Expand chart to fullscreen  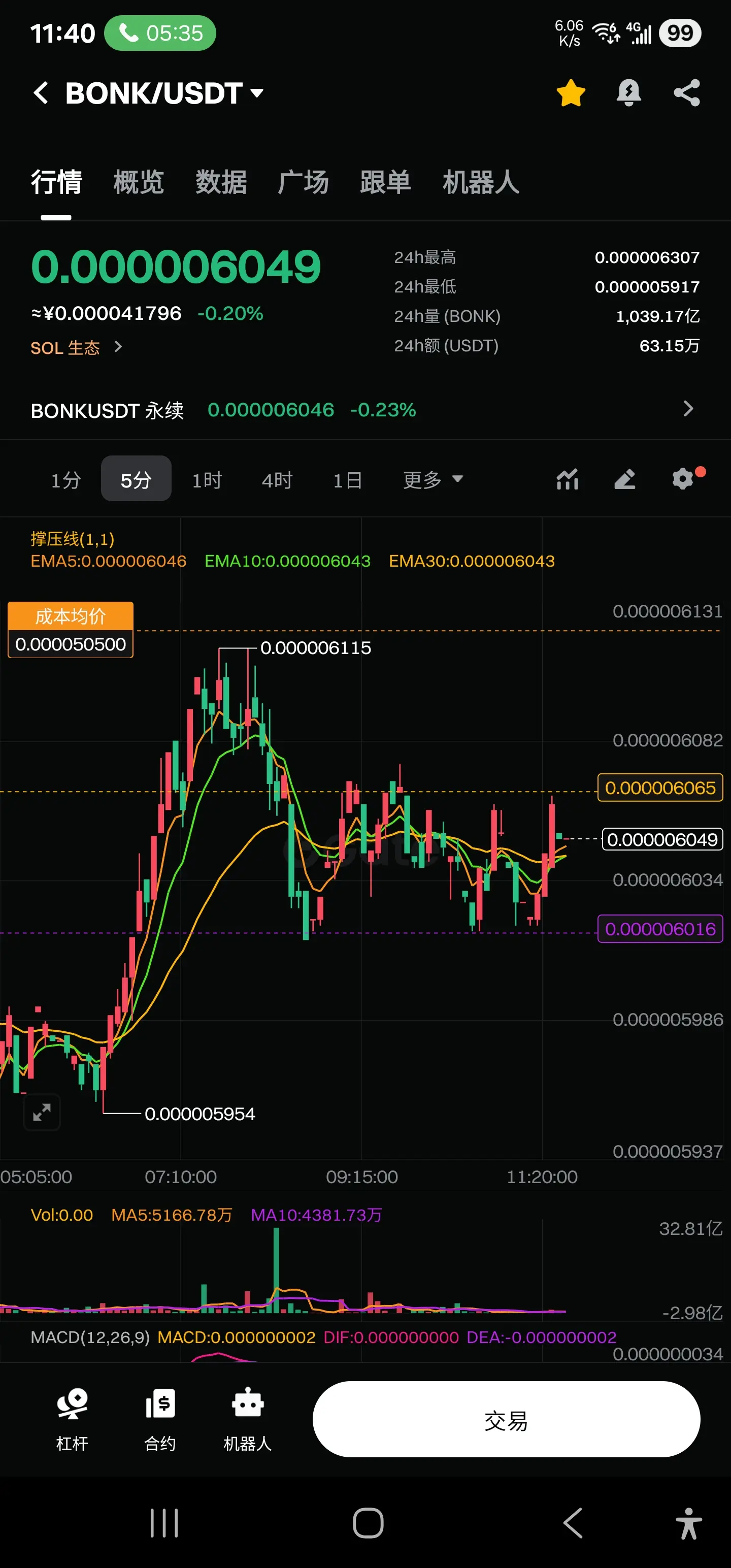click(42, 1113)
